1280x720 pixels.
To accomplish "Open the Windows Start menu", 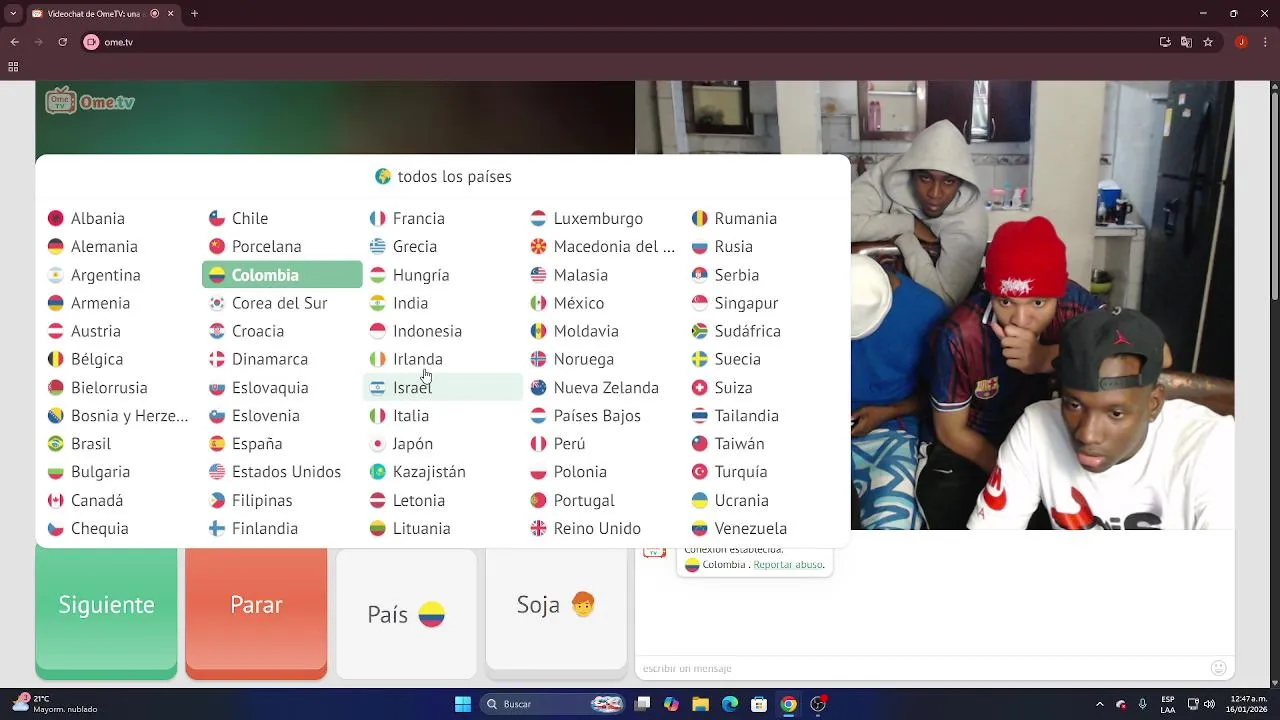I will pyautogui.click(x=463, y=704).
